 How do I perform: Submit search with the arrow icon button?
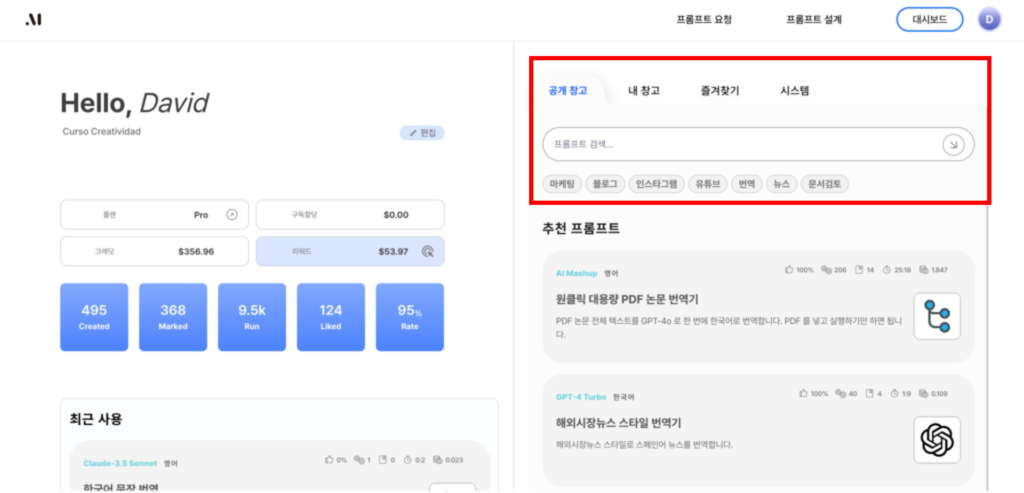952,145
